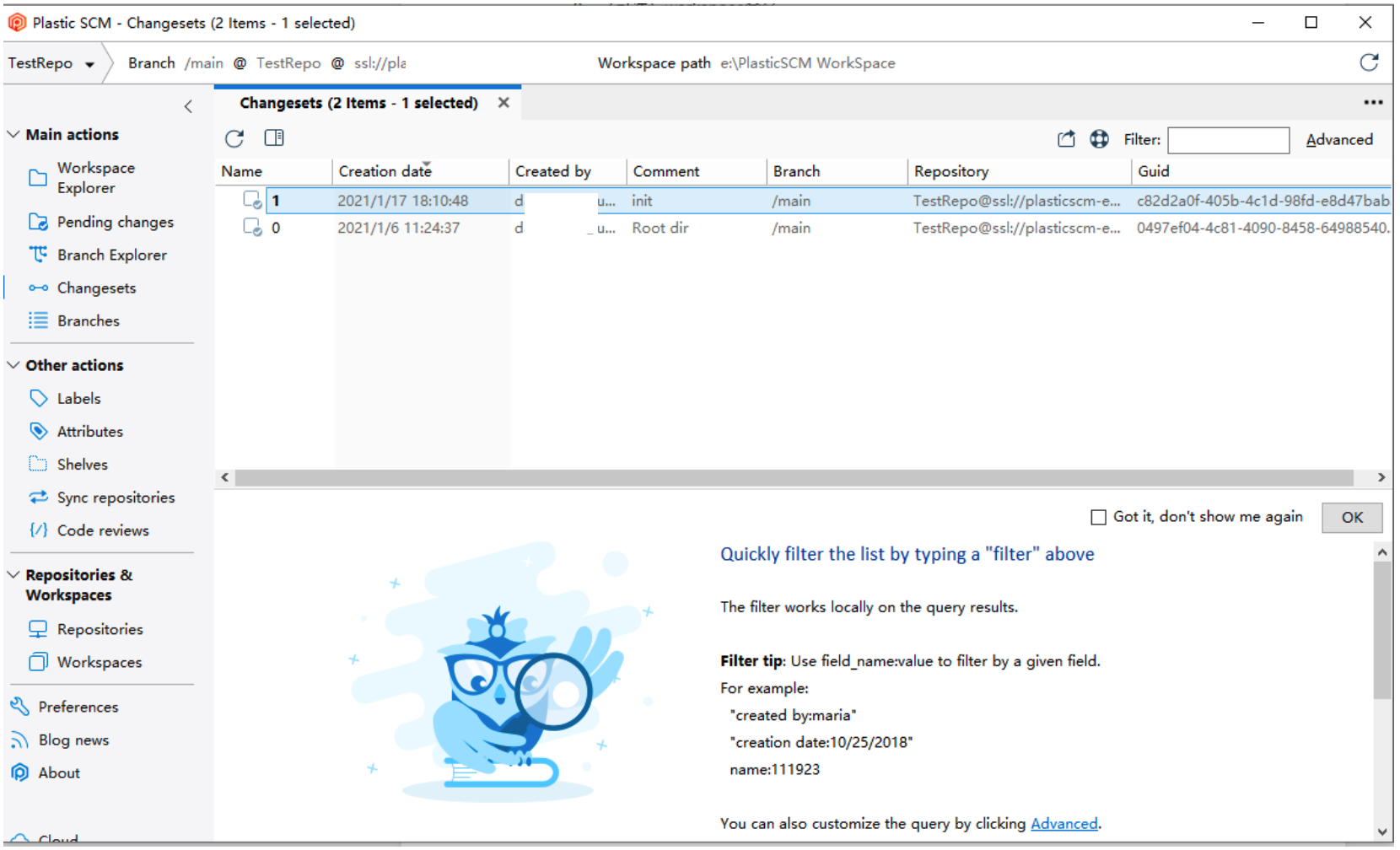Open Pending changes icon in sidebar
Screen dimensions: 1400x850
(x=38, y=222)
